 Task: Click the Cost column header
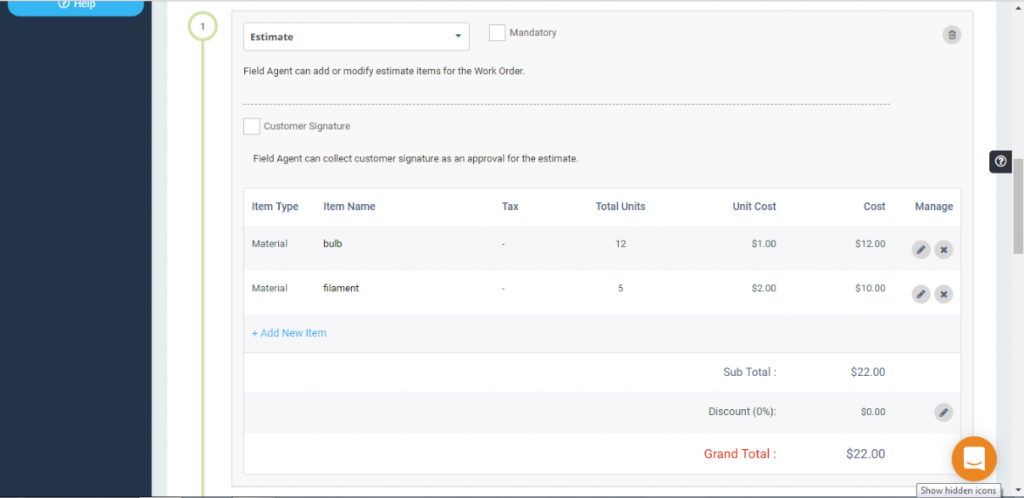(x=874, y=206)
